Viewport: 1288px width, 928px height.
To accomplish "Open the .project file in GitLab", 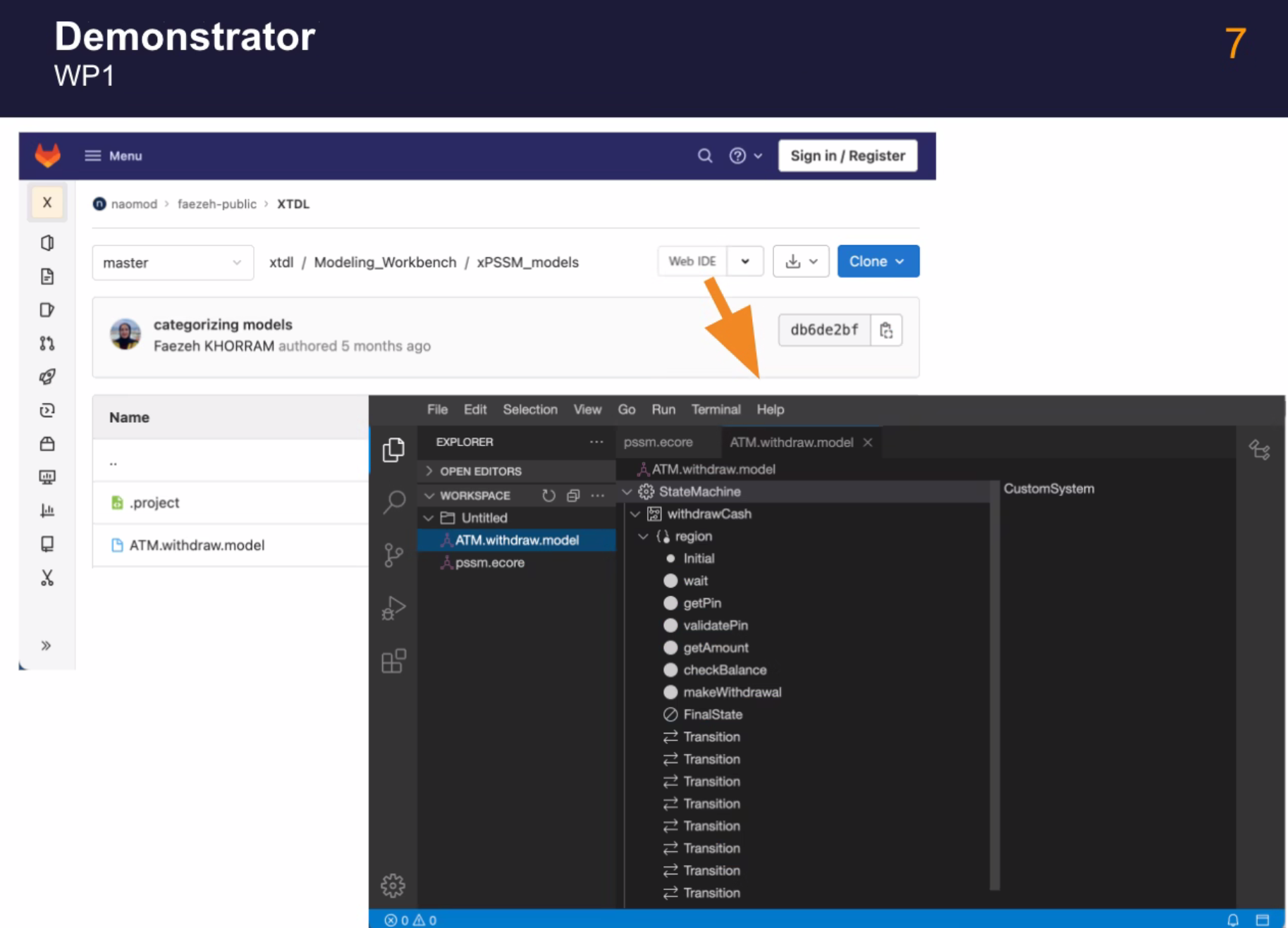I will pyautogui.click(x=154, y=502).
